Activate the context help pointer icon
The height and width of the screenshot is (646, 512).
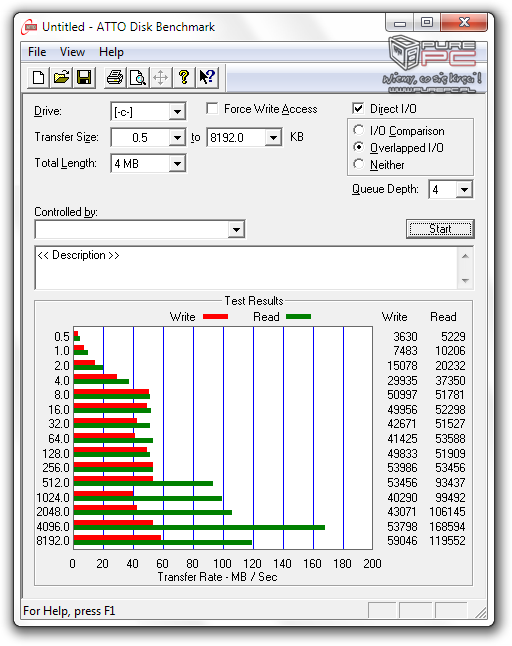click(x=207, y=77)
